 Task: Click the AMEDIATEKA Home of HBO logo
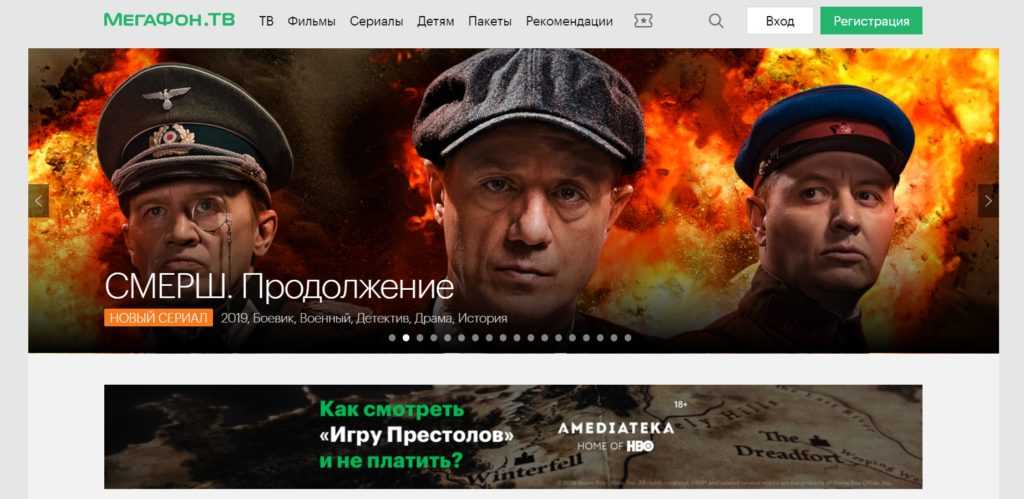(615, 436)
